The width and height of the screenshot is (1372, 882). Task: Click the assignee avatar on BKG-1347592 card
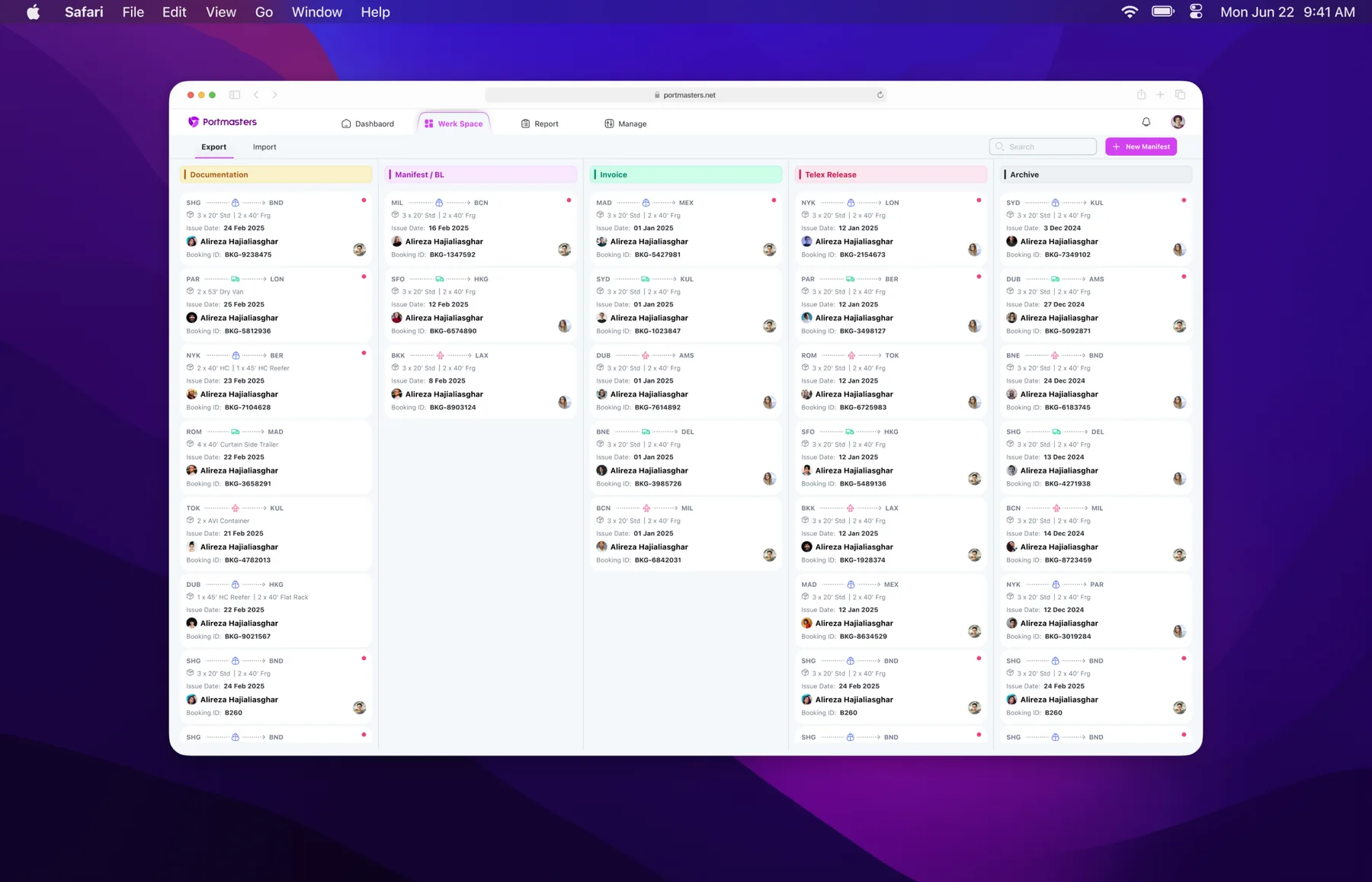(564, 249)
